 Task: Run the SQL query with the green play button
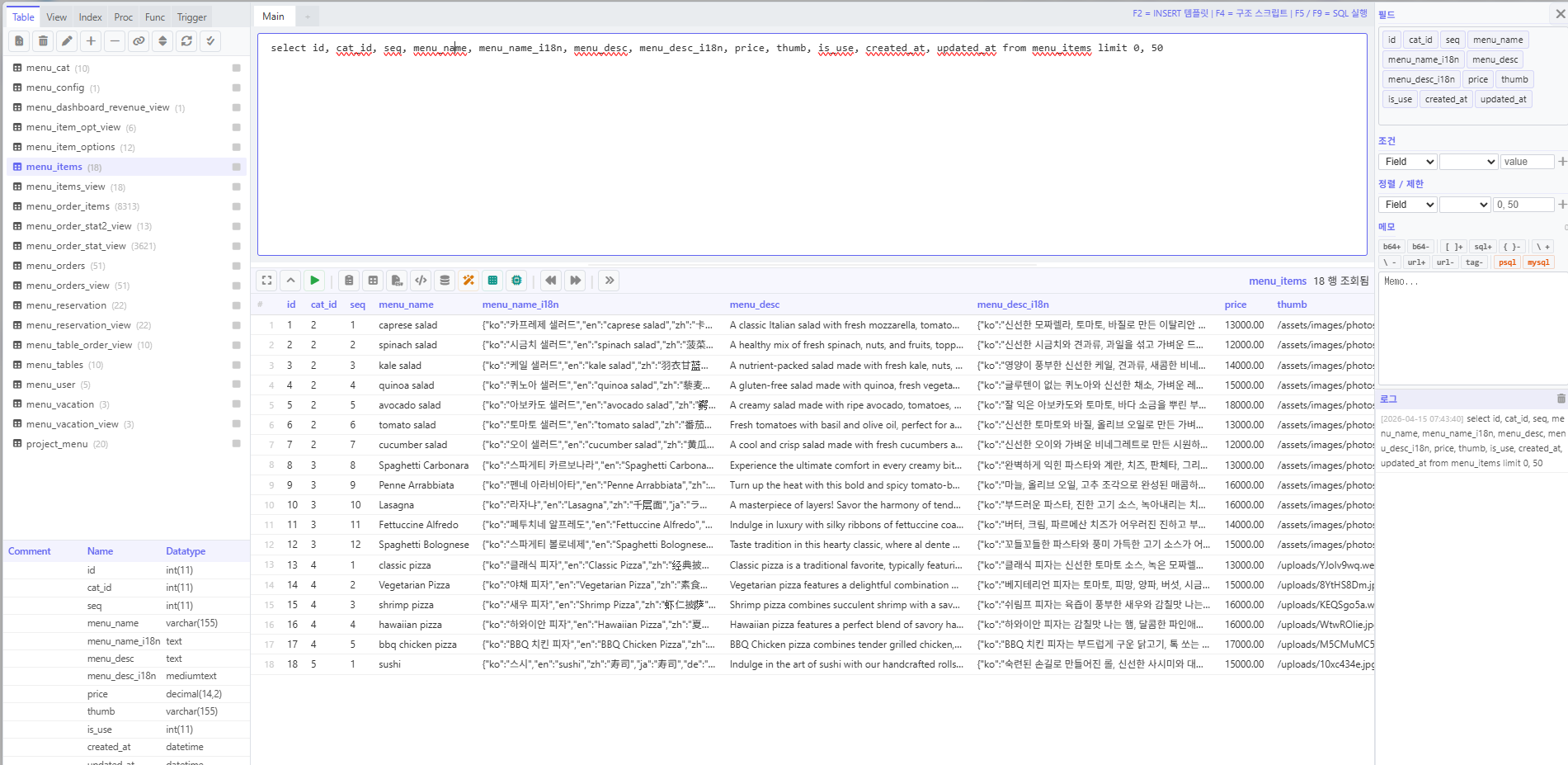click(314, 280)
